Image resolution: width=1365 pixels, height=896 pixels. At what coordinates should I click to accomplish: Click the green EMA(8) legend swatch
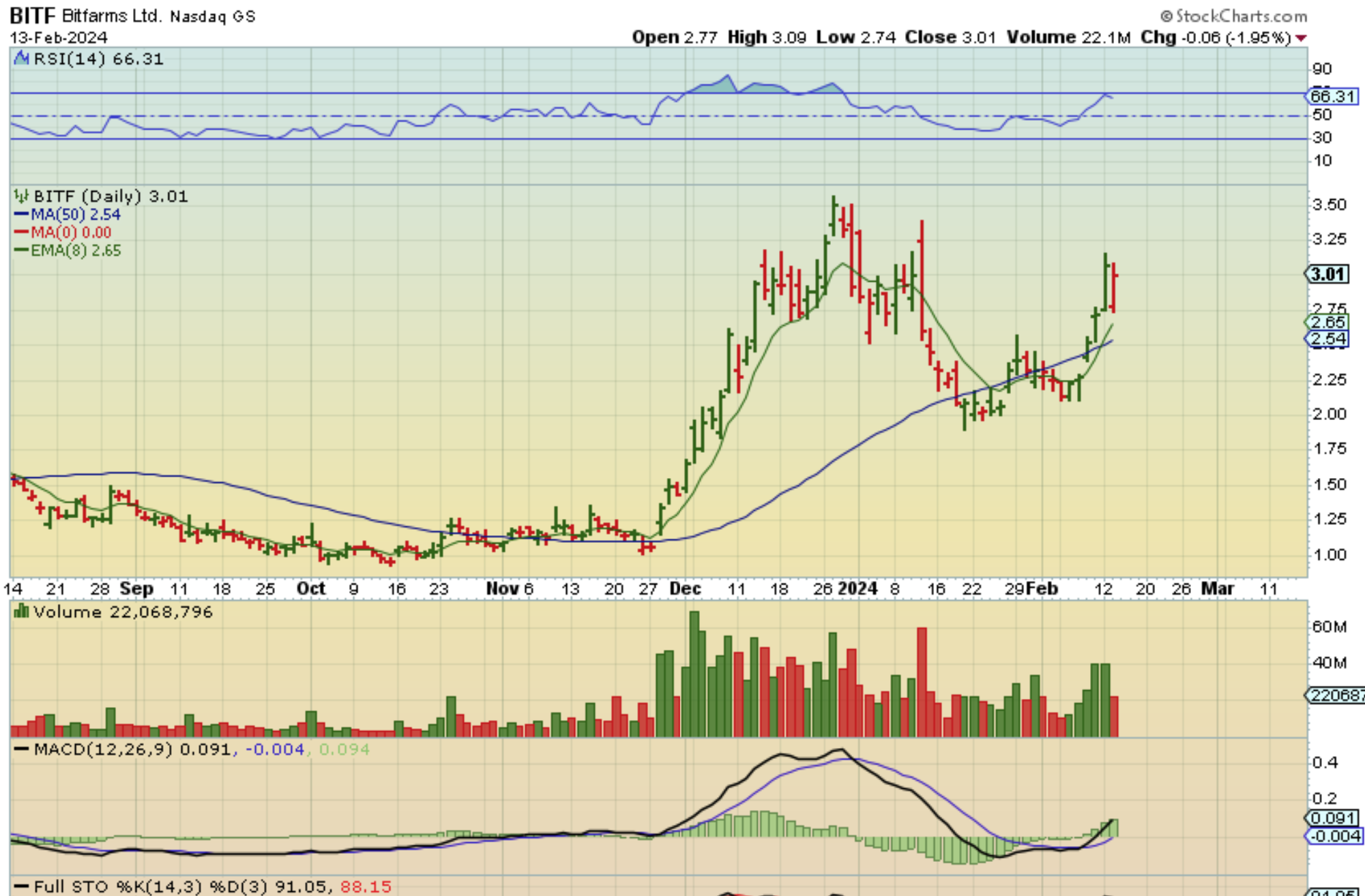21,250
